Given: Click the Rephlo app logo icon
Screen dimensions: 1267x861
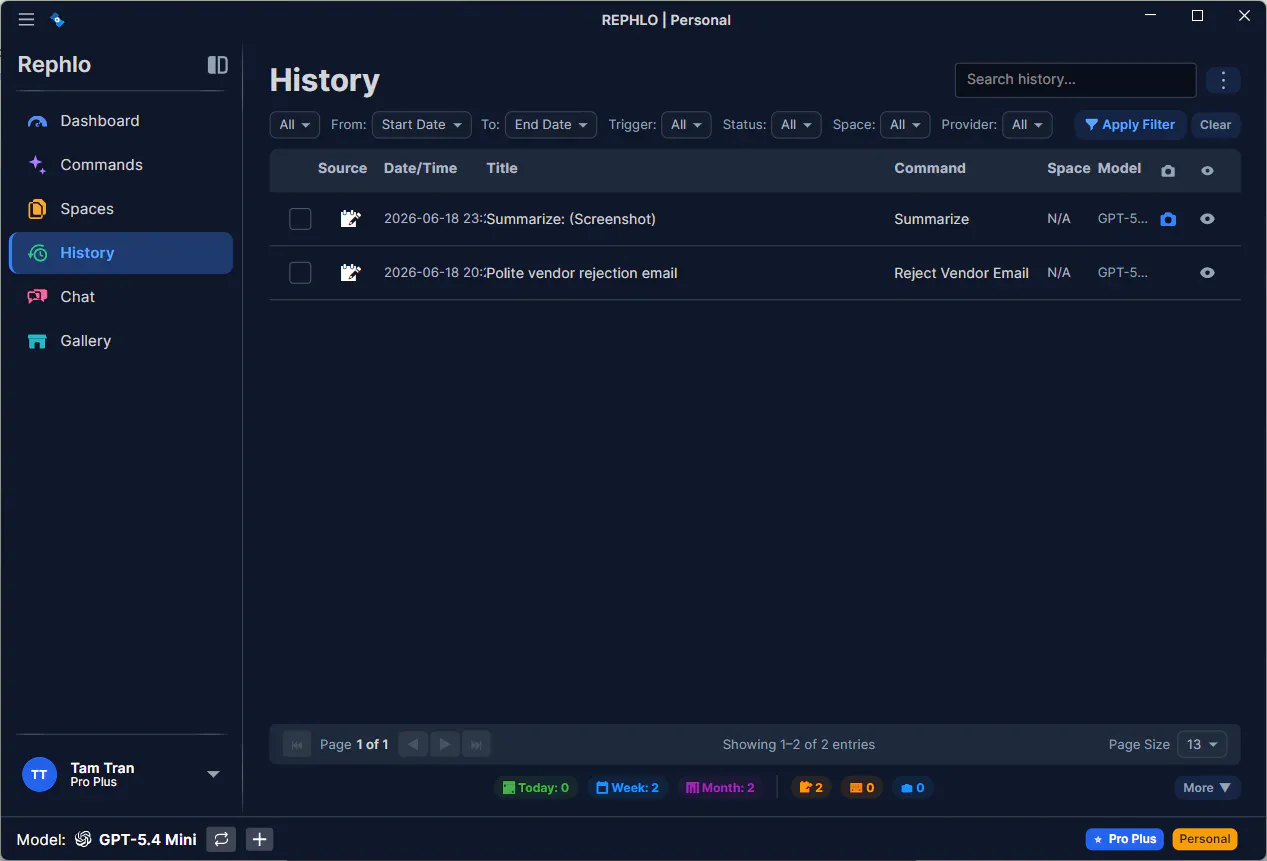Looking at the screenshot, I should pyautogui.click(x=57, y=20).
